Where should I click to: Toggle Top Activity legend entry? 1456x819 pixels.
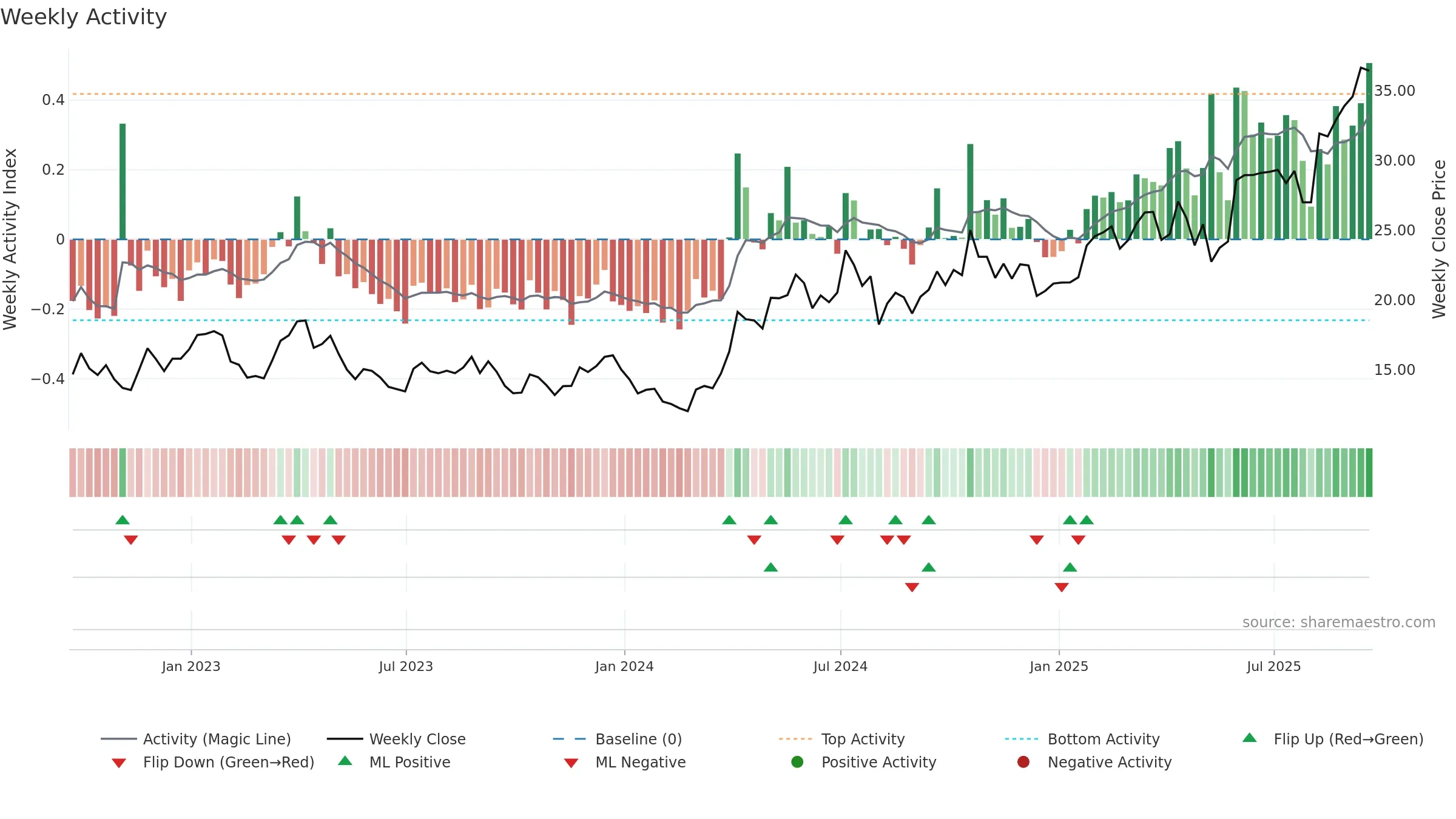[x=842, y=739]
